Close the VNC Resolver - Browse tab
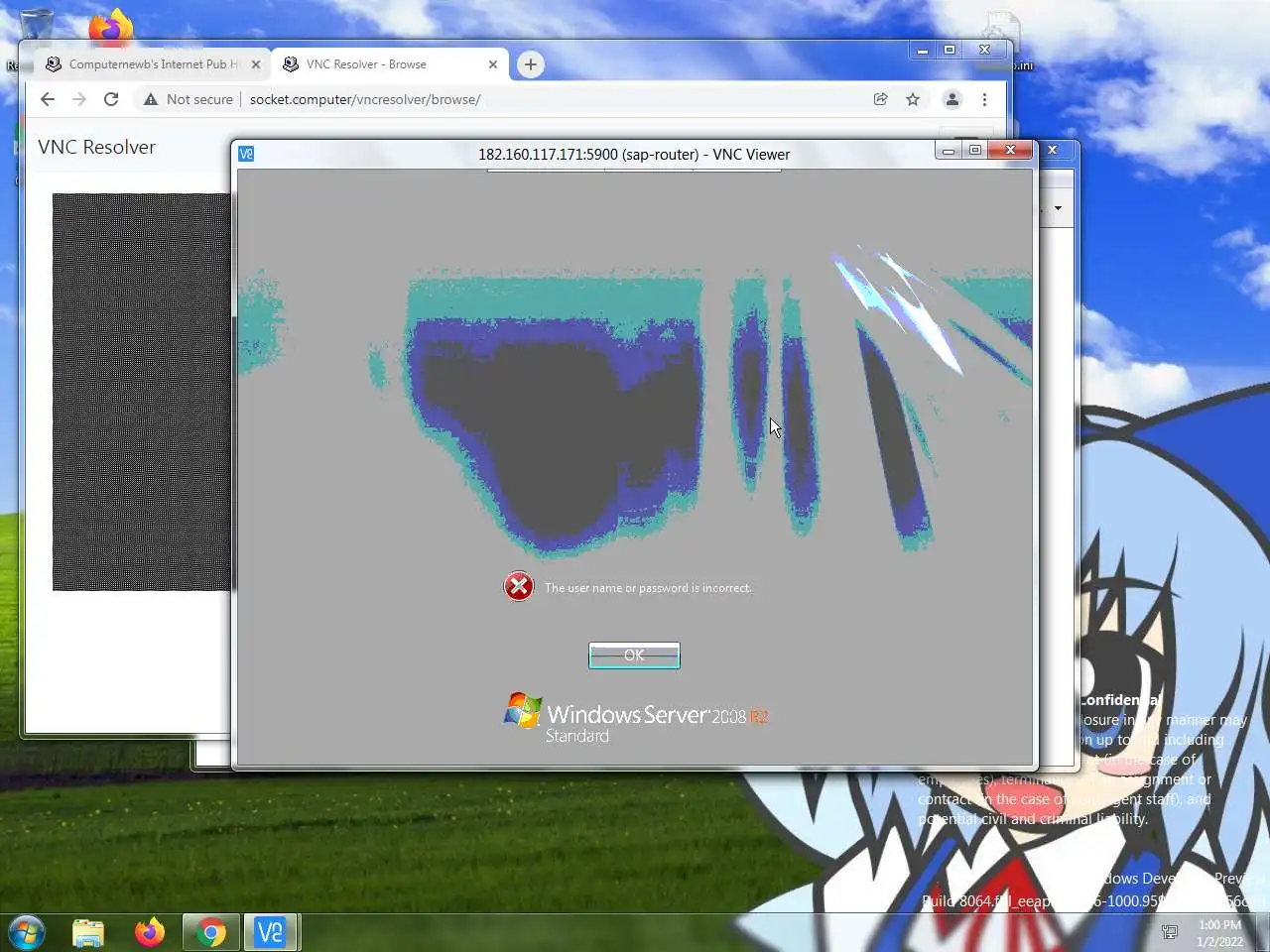Viewport: 1270px width, 952px height. click(x=493, y=64)
